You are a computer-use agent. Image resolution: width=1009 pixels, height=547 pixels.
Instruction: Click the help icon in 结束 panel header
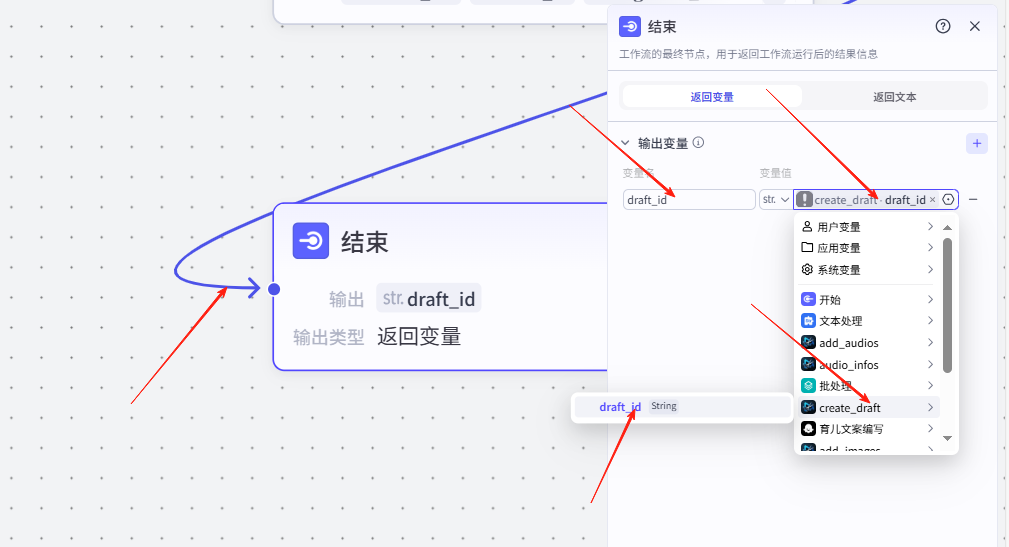pyautogui.click(x=943, y=27)
